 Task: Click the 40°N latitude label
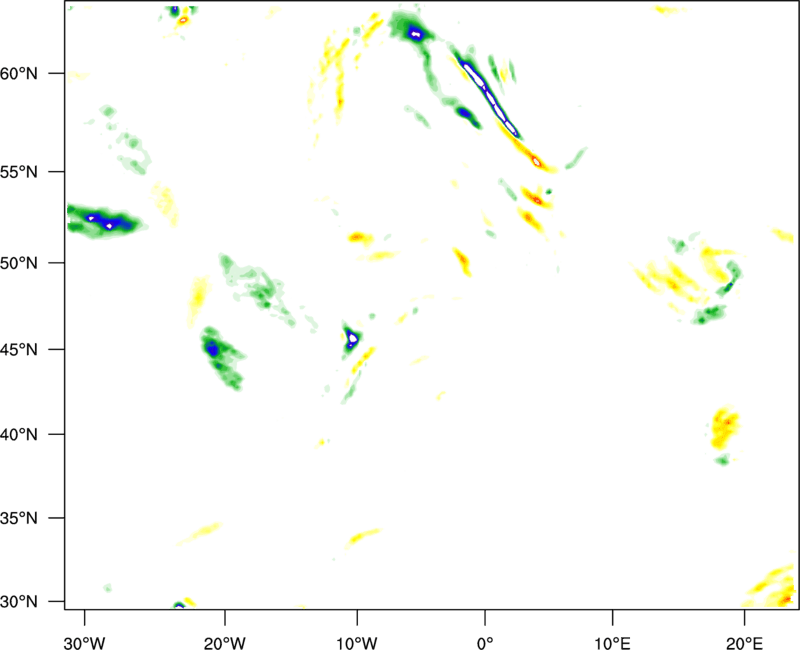[x=19, y=435]
